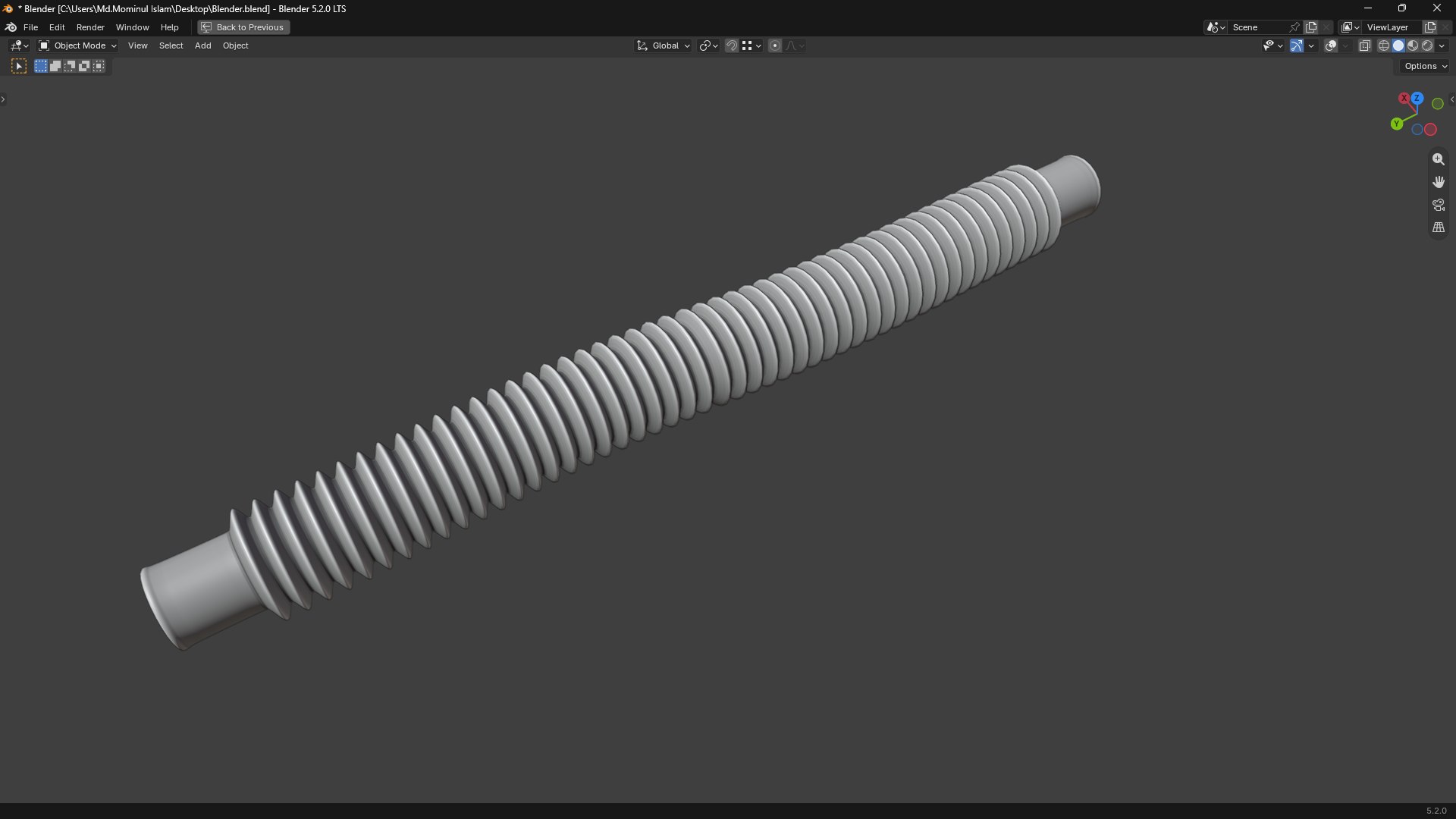1456x819 pixels.
Task: Add a new ViewLayer with copy icon
Action: point(1430,27)
